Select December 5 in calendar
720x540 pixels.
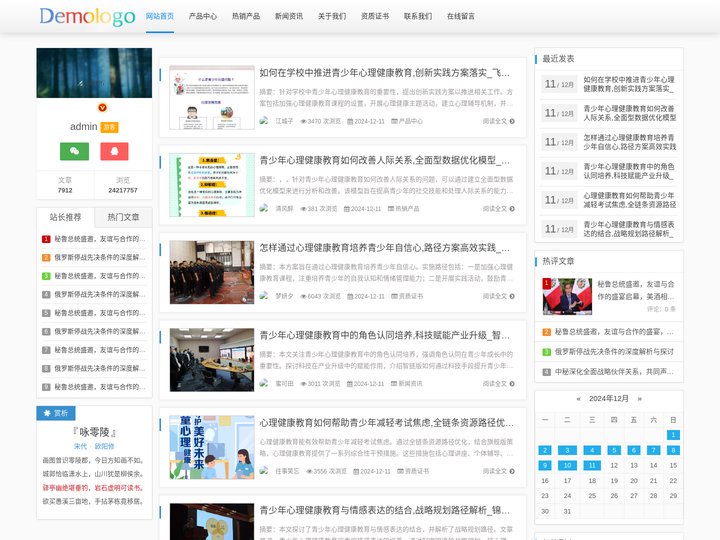(614, 450)
